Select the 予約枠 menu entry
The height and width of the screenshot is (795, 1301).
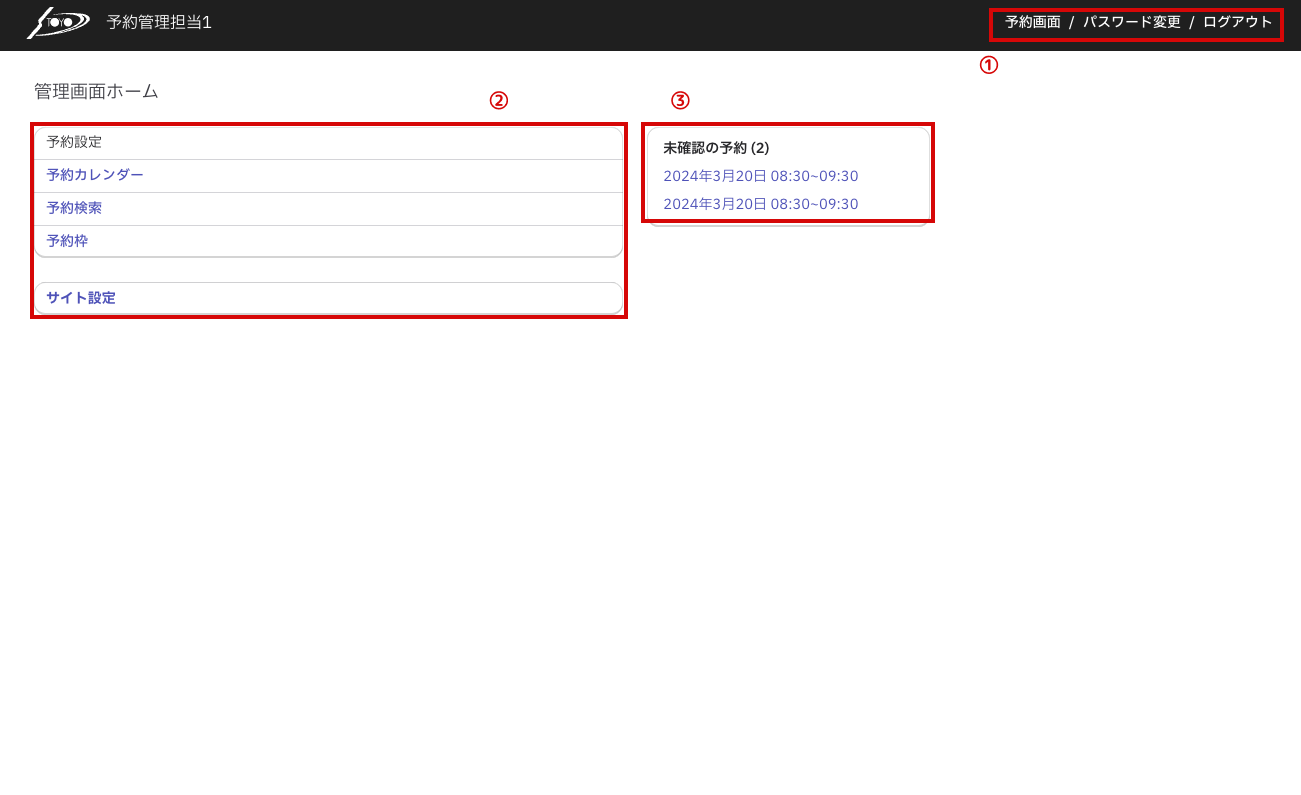pos(67,241)
